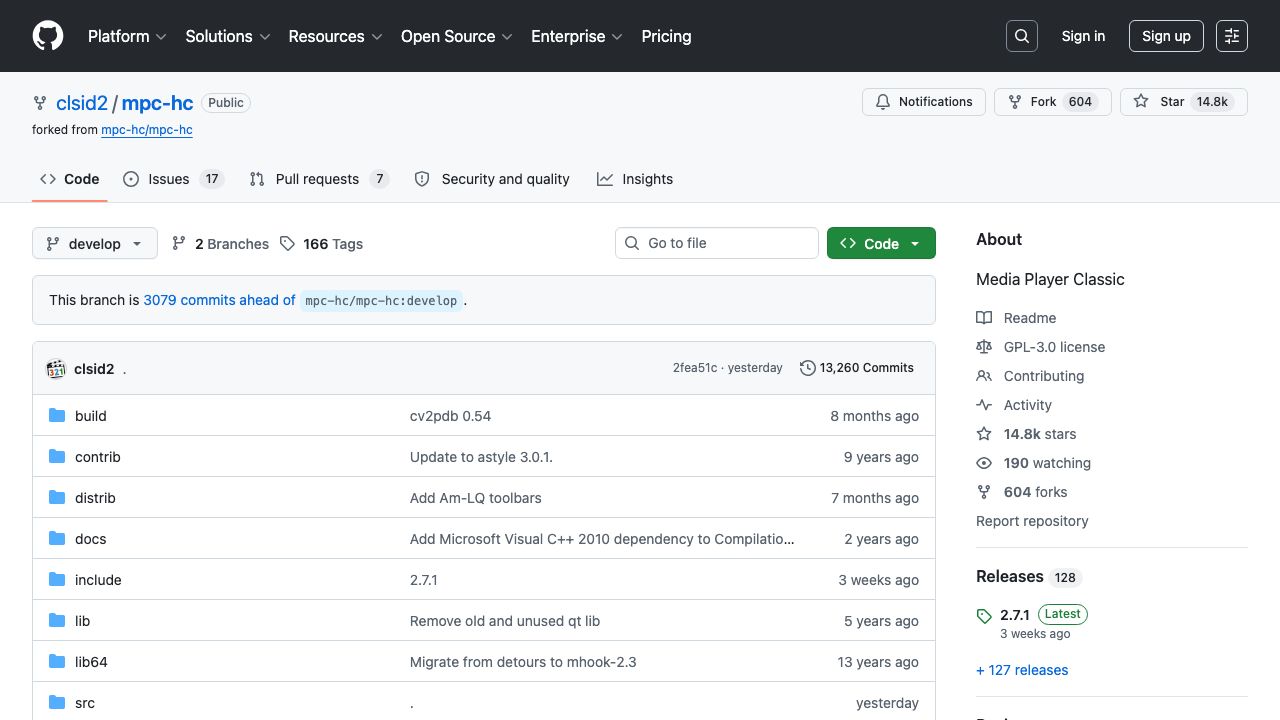Image resolution: width=1280 pixels, height=720 pixels.
Task: Expand the Solutions menu
Action: [x=228, y=36]
